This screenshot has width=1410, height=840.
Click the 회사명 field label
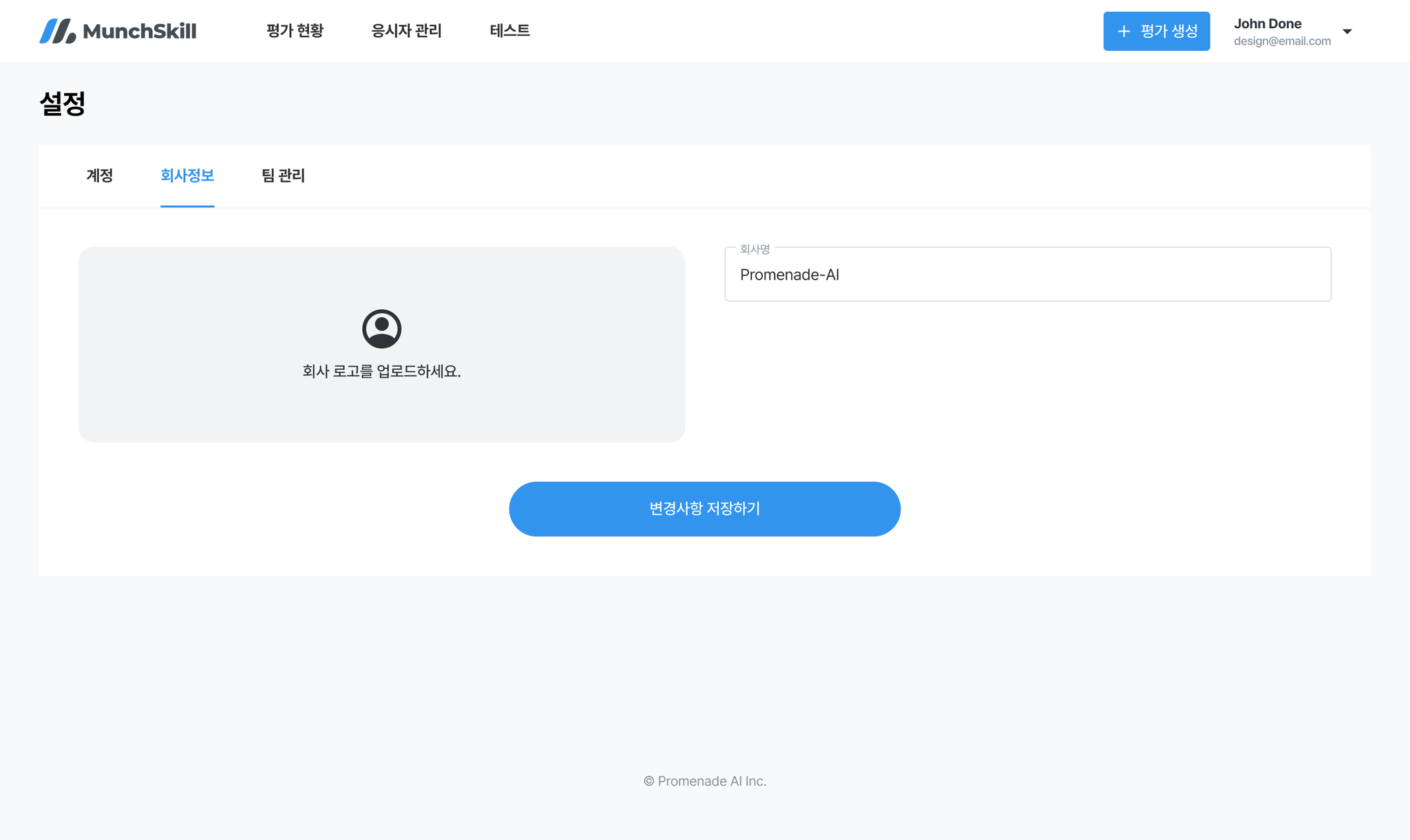755,249
